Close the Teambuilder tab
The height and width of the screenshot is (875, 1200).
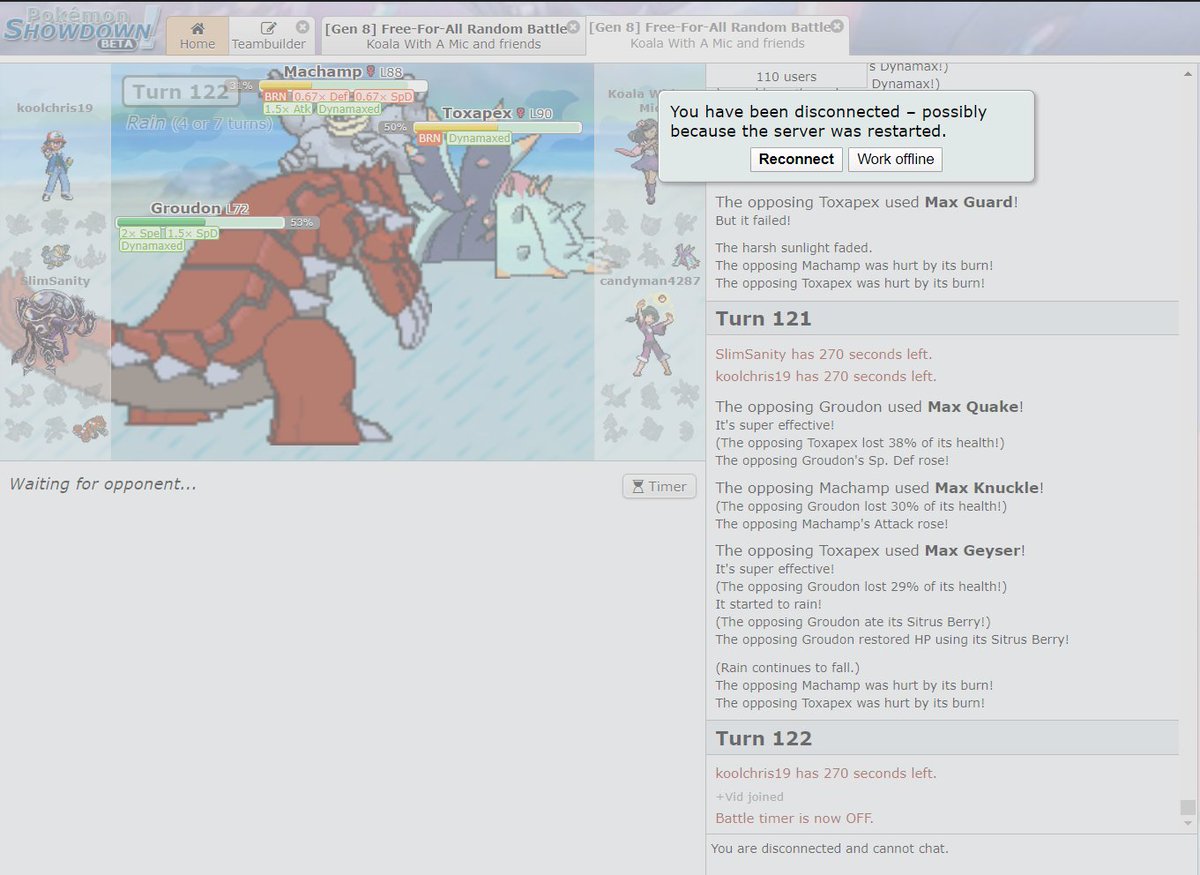point(302,27)
